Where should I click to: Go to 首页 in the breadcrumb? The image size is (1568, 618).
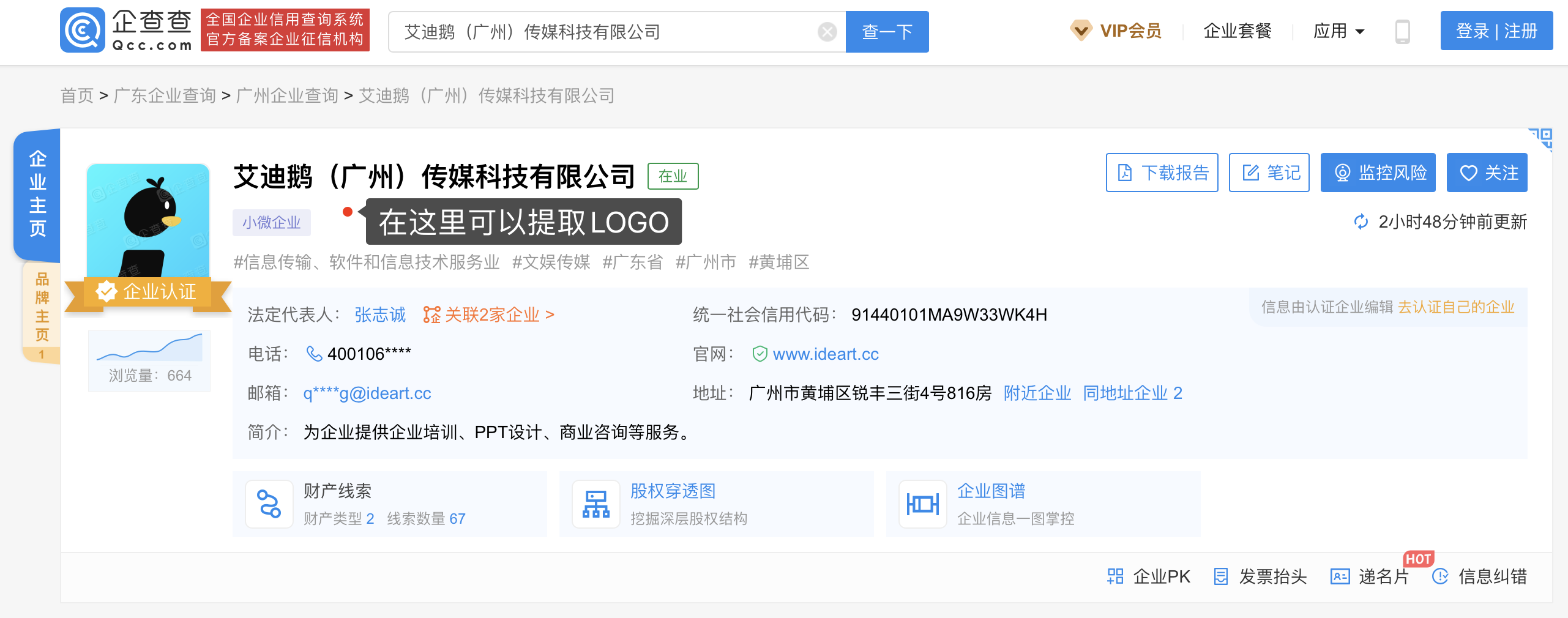click(77, 95)
